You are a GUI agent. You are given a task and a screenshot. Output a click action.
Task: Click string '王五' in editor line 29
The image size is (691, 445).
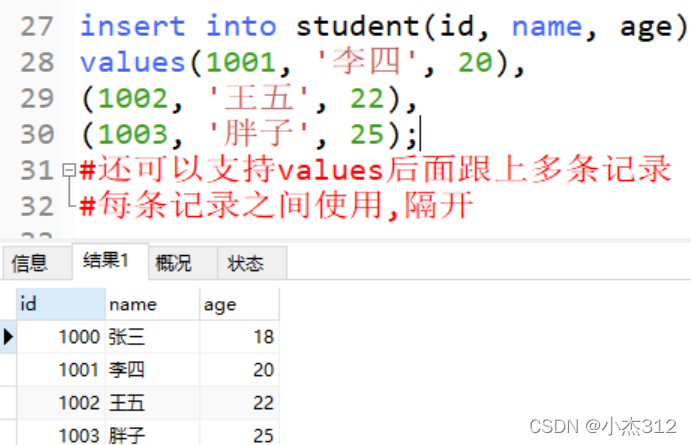259,97
